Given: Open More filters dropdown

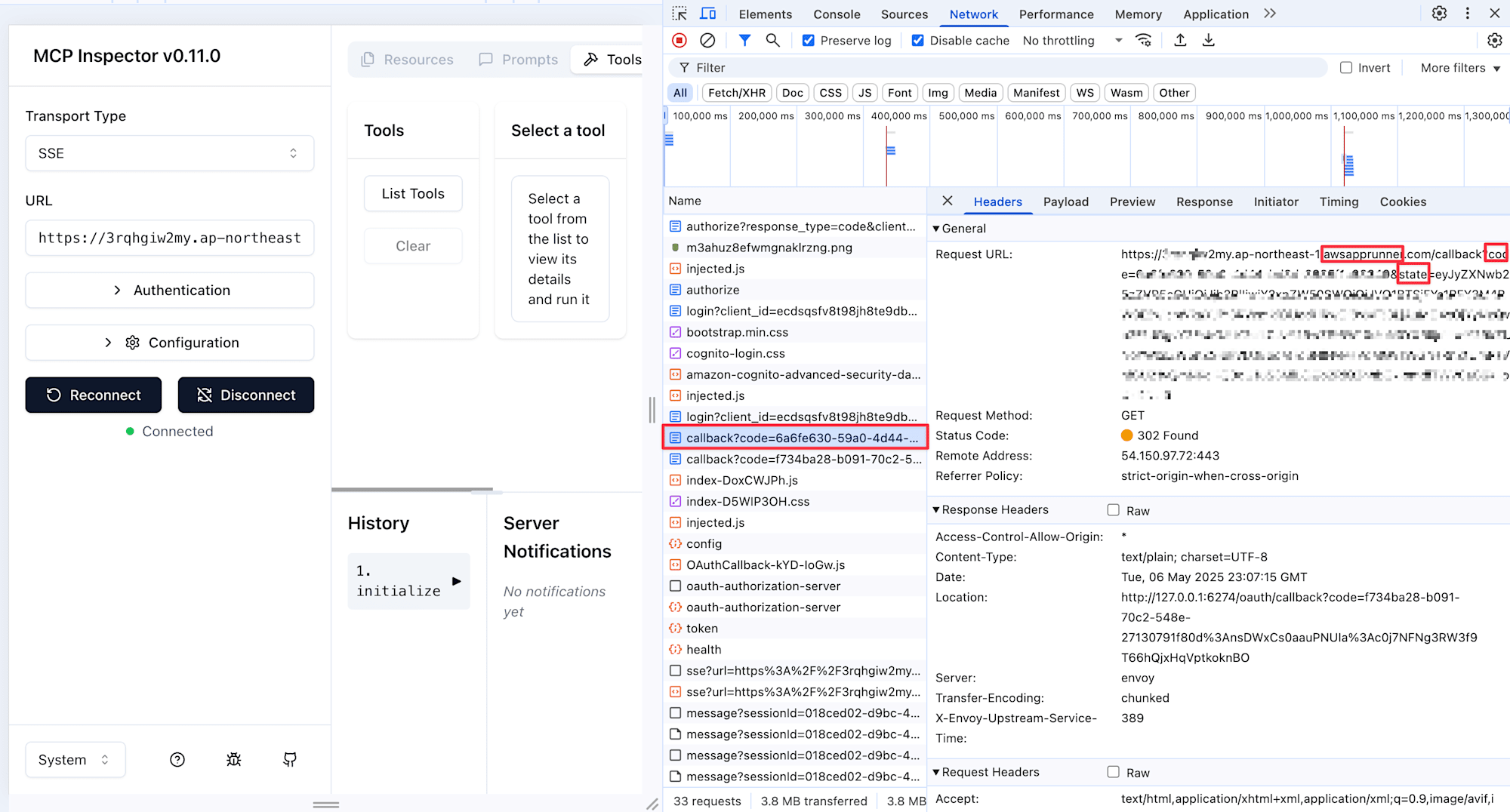Looking at the screenshot, I should coord(1460,68).
